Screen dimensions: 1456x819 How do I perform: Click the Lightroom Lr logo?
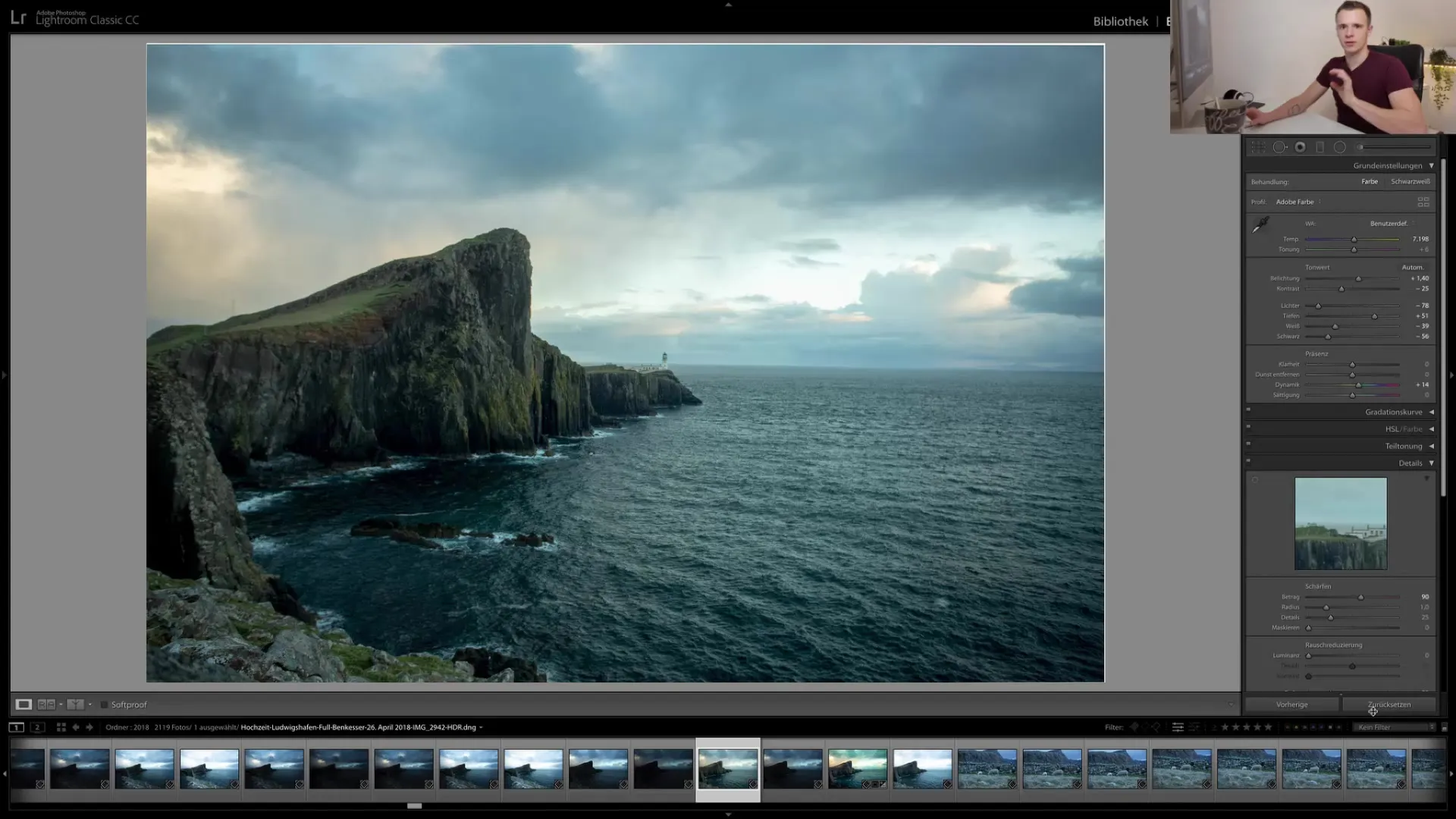tap(18, 18)
